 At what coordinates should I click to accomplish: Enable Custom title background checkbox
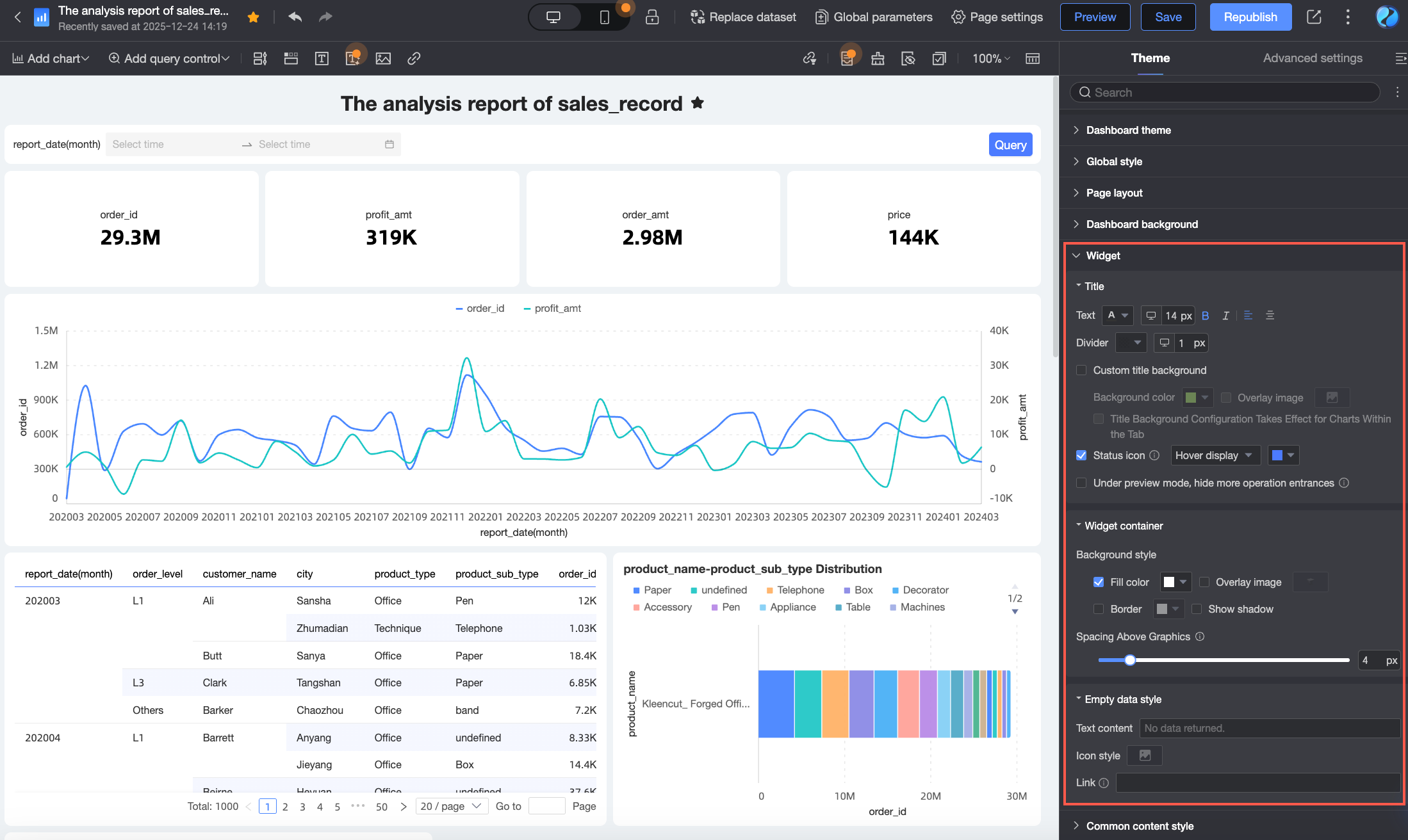pyautogui.click(x=1081, y=370)
